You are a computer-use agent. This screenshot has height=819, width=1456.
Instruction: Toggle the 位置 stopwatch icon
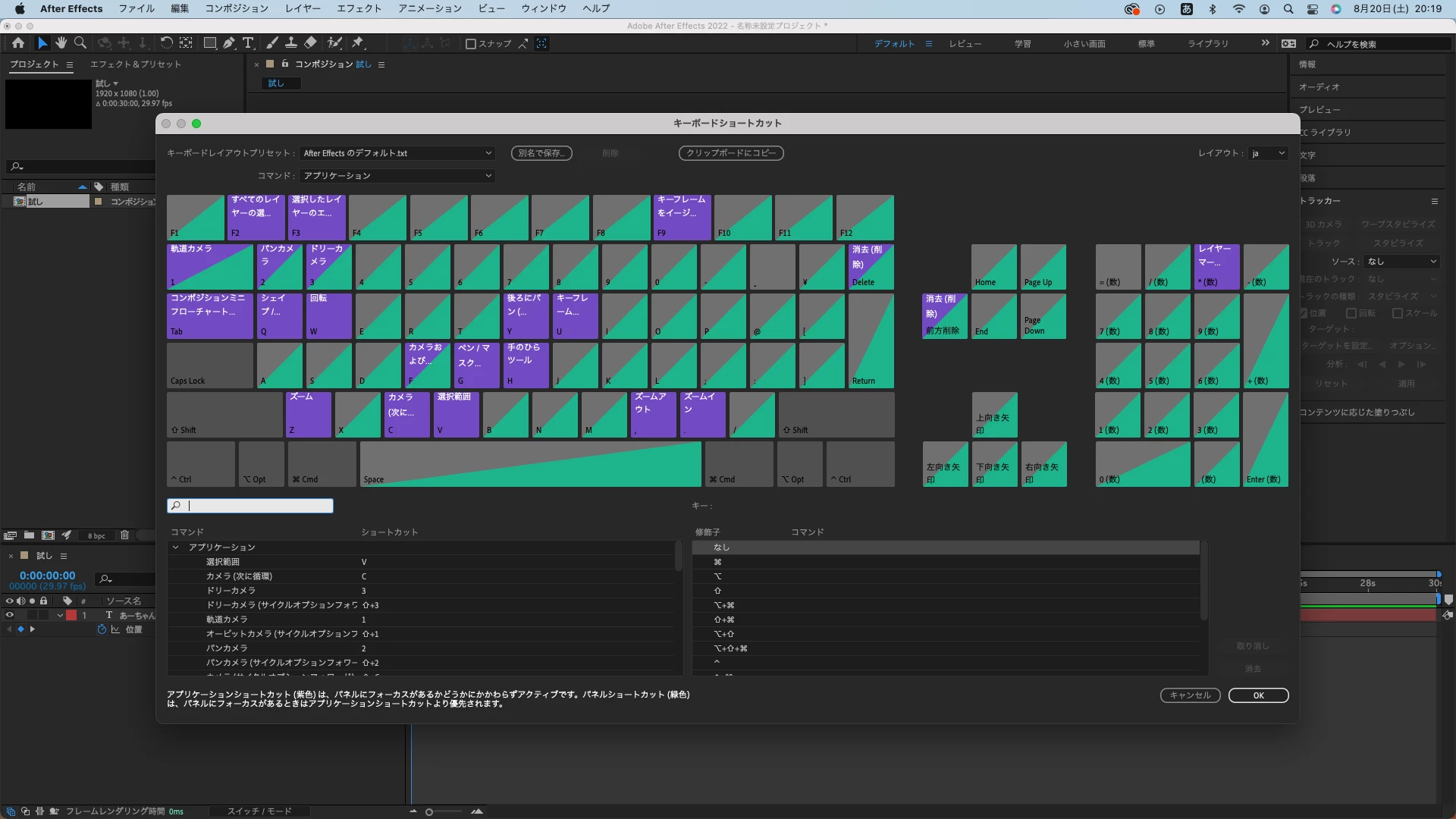(102, 629)
